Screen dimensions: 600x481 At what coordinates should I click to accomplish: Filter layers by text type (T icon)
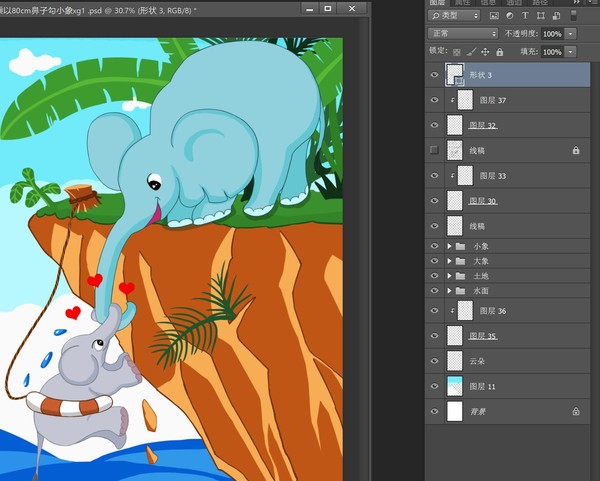pos(525,16)
